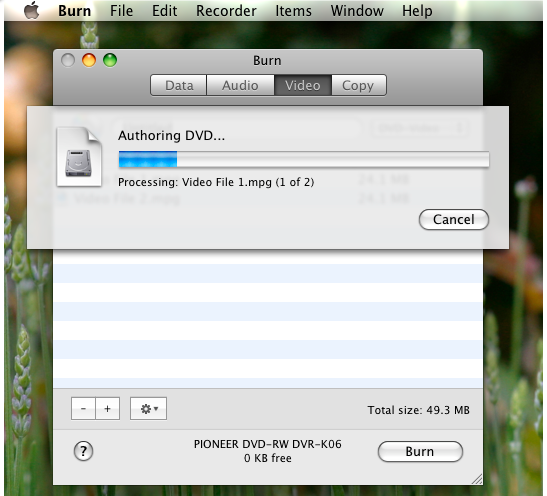Viewport: 547px width, 496px height.
Task: Open the Apple menu
Action: coord(31,10)
